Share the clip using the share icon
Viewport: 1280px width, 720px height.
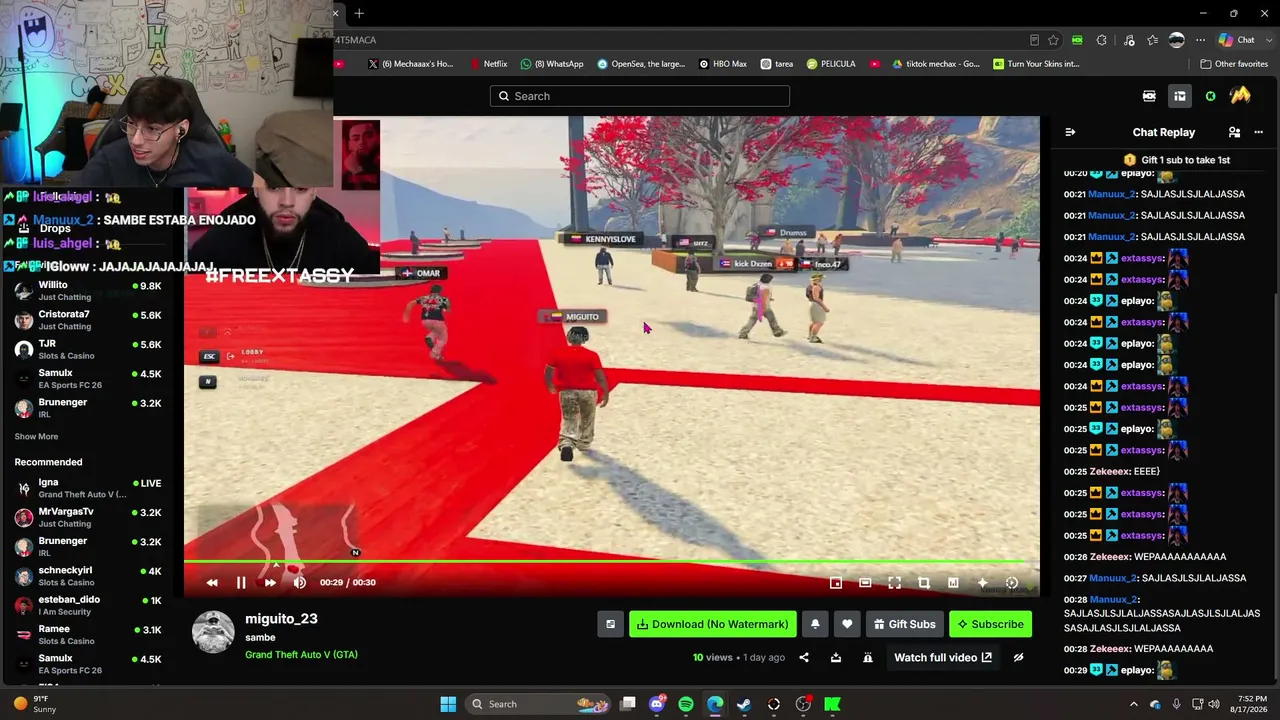click(804, 657)
